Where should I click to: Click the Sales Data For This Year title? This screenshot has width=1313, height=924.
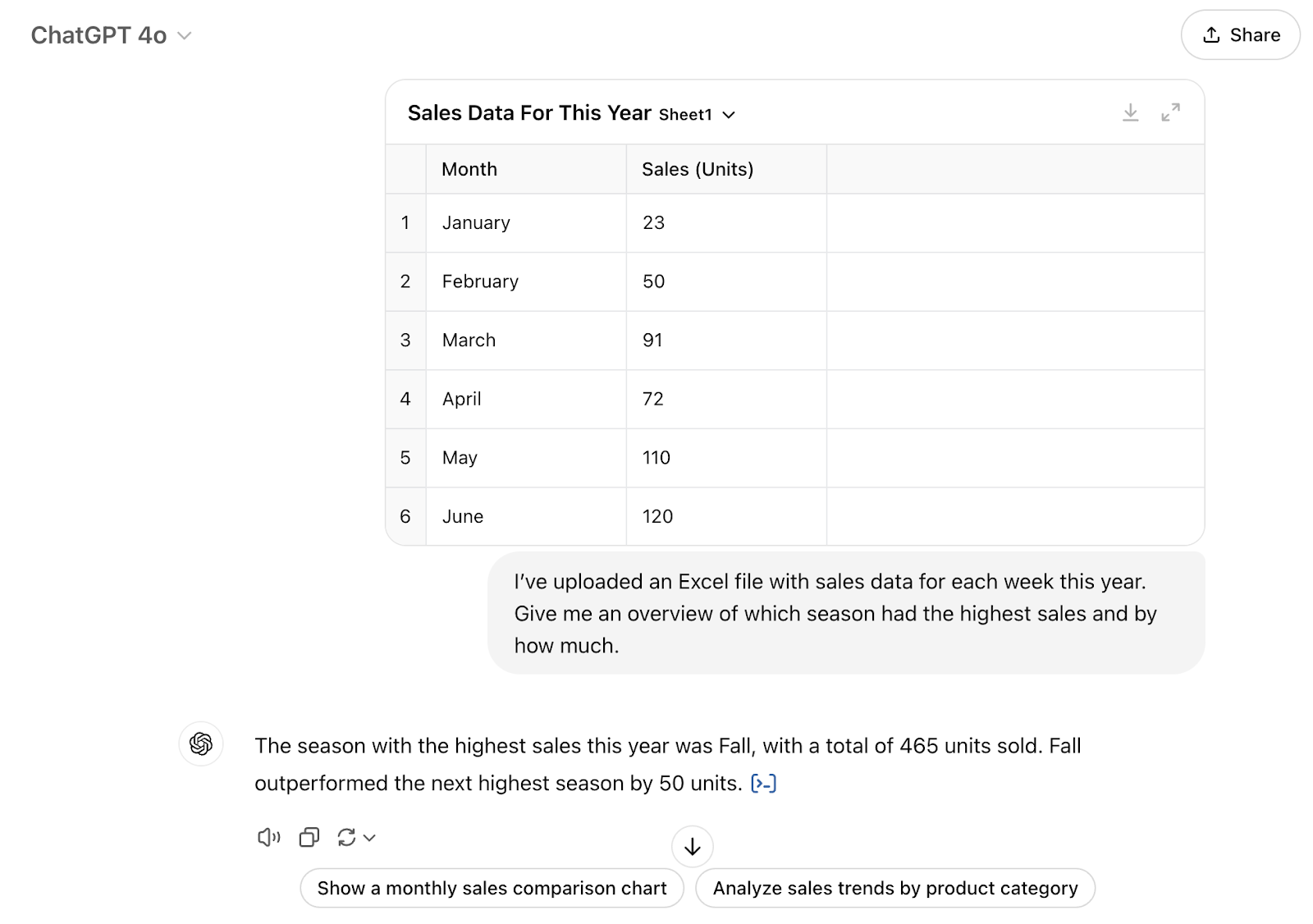[x=529, y=112]
